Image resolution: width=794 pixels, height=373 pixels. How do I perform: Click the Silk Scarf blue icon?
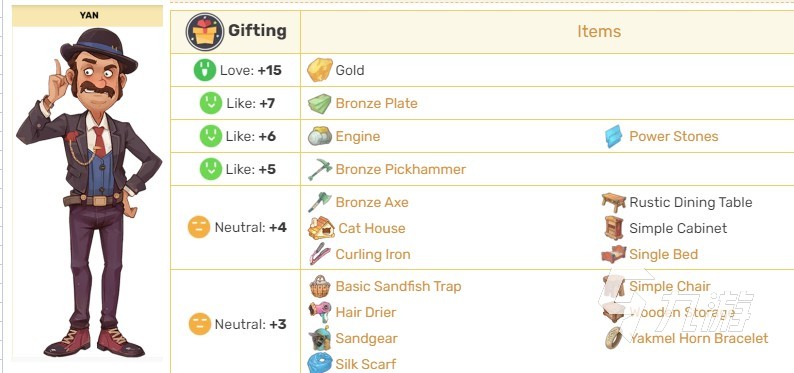coord(320,363)
